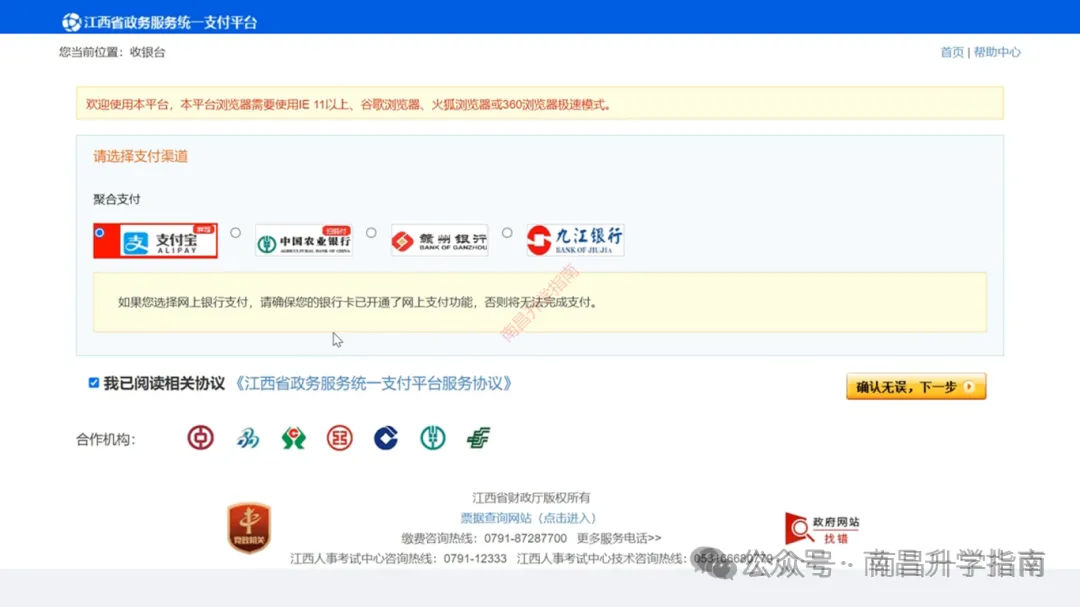Click the online banking payment notice text
This screenshot has height=607, width=1080.
pyautogui.click(x=357, y=302)
